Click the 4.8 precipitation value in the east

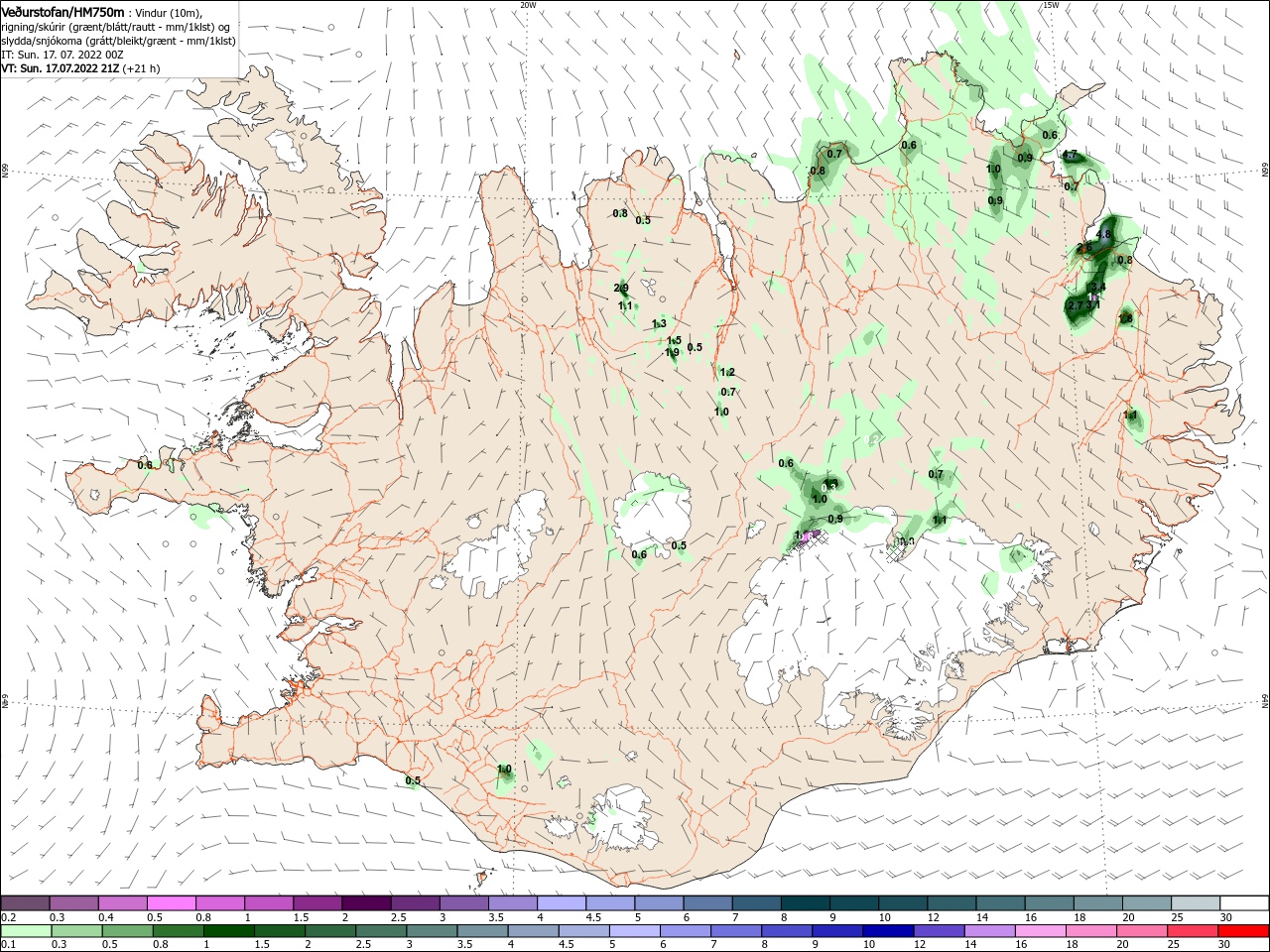pos(1103,235)
